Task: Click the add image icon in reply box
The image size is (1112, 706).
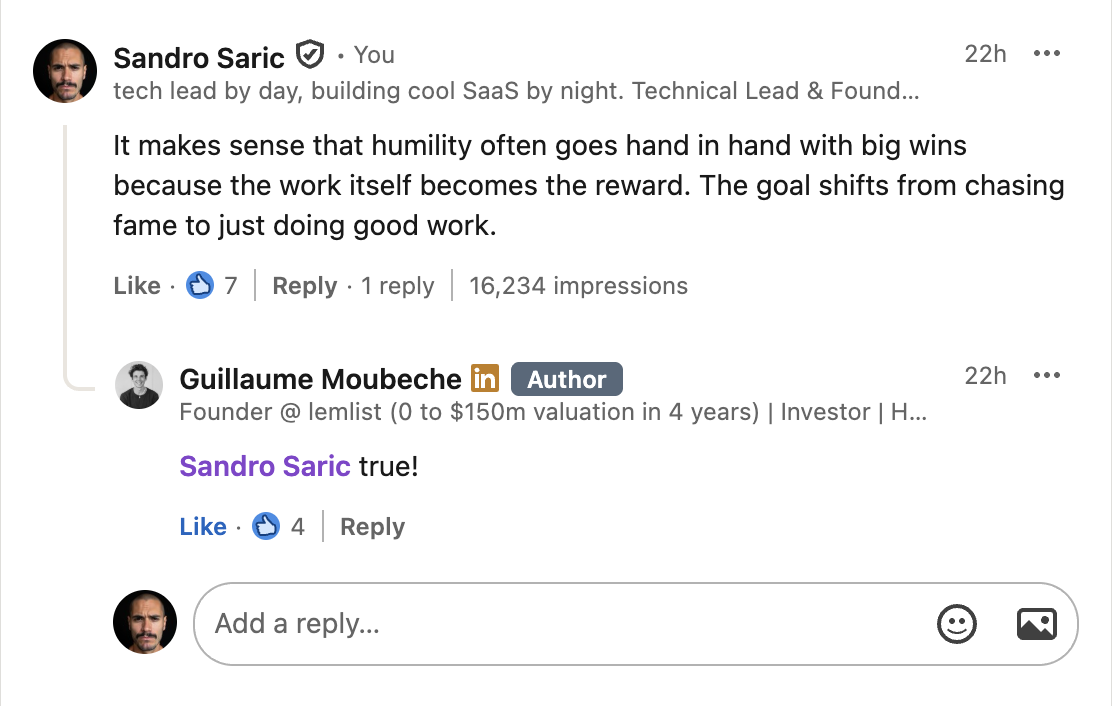Action: point(1036,624)
